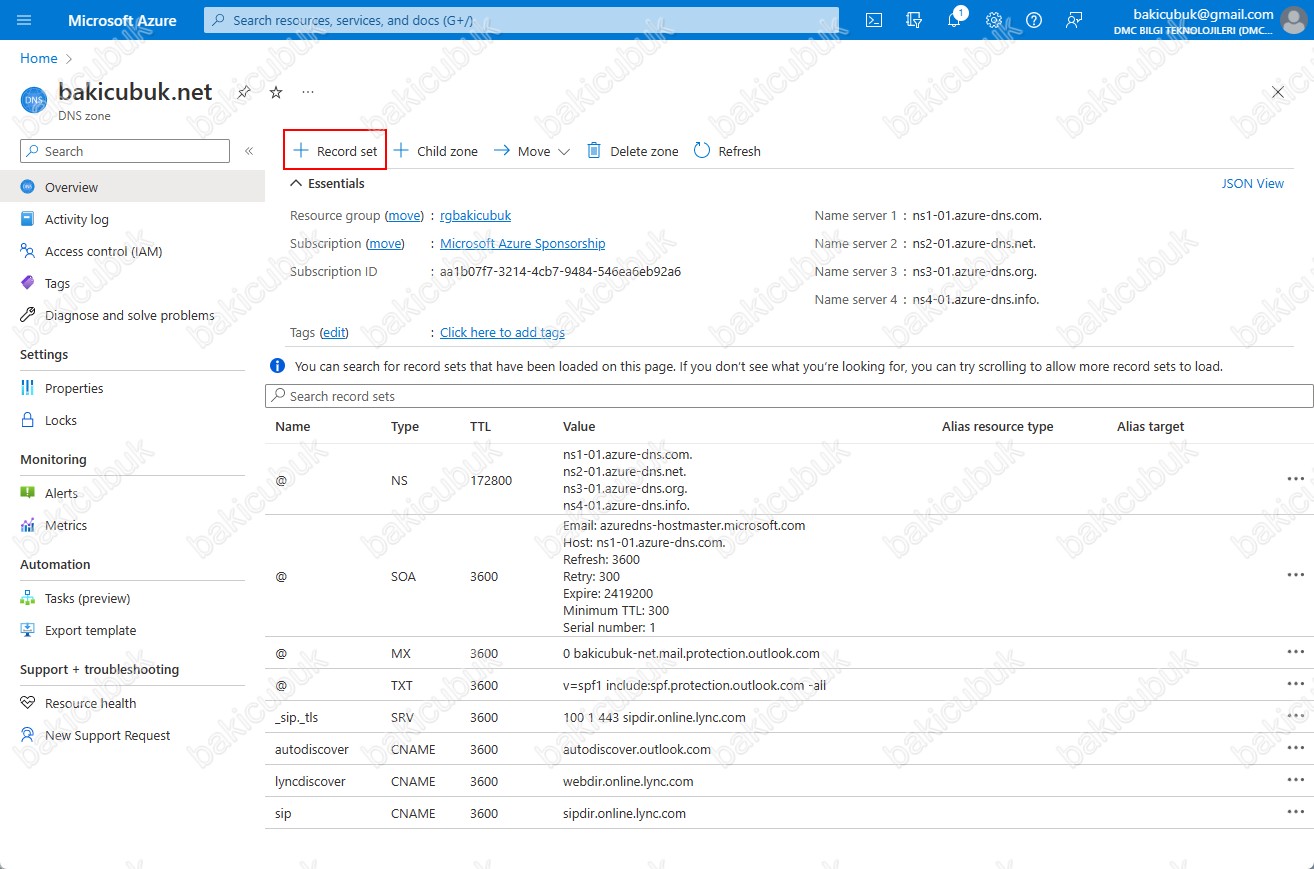Open the rgbakicubuk resource group link

tap(475, 216)
